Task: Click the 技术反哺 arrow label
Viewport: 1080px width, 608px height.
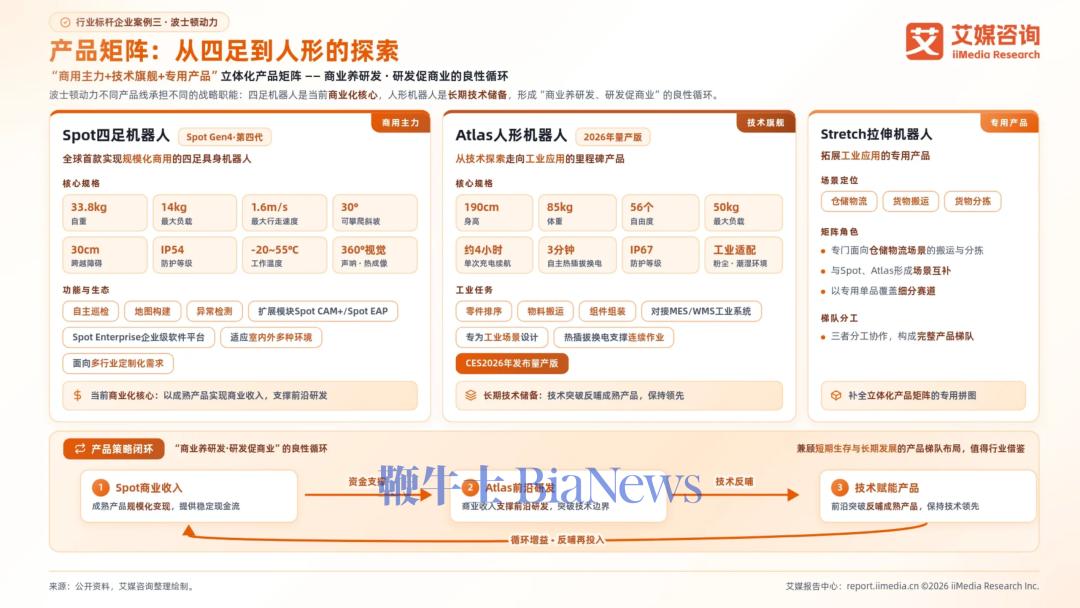Action: pos(734,481)
